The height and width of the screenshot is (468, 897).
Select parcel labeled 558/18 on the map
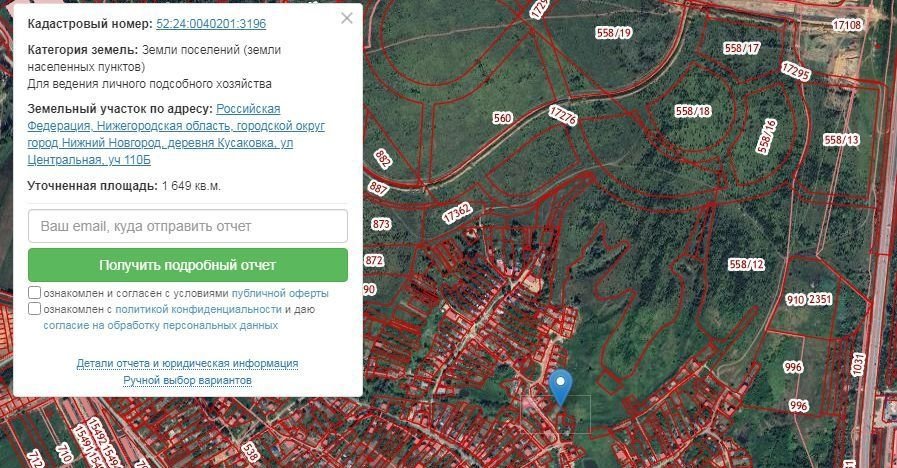tap(692, 111)
